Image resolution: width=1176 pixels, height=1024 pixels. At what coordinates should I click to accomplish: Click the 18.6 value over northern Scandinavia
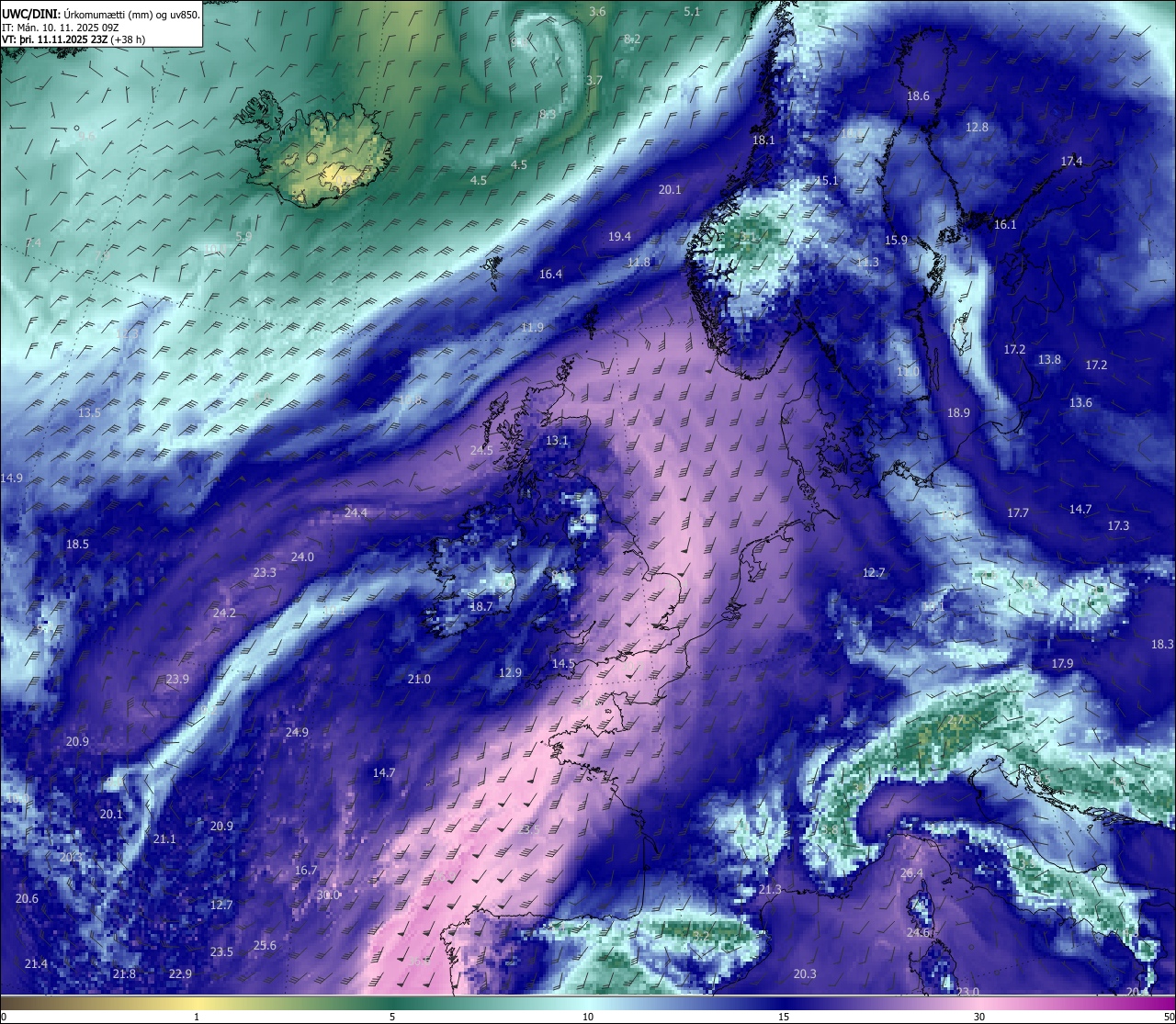(x=918, y=96)
